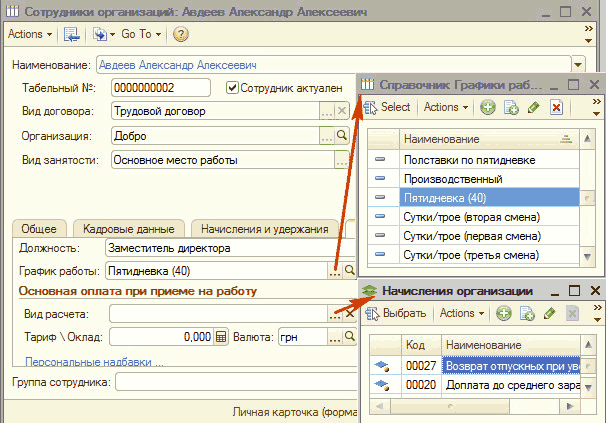Select the Производственный row
Viewport: 606px width, 423px height.
(x=473, y=179)
